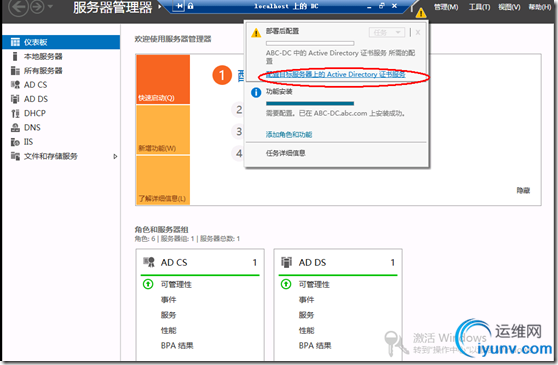Click 配置目标服务器上的 Active Directory 证书服务 link
The height and width of the screenshot is (365, 558).
(336, 74)
